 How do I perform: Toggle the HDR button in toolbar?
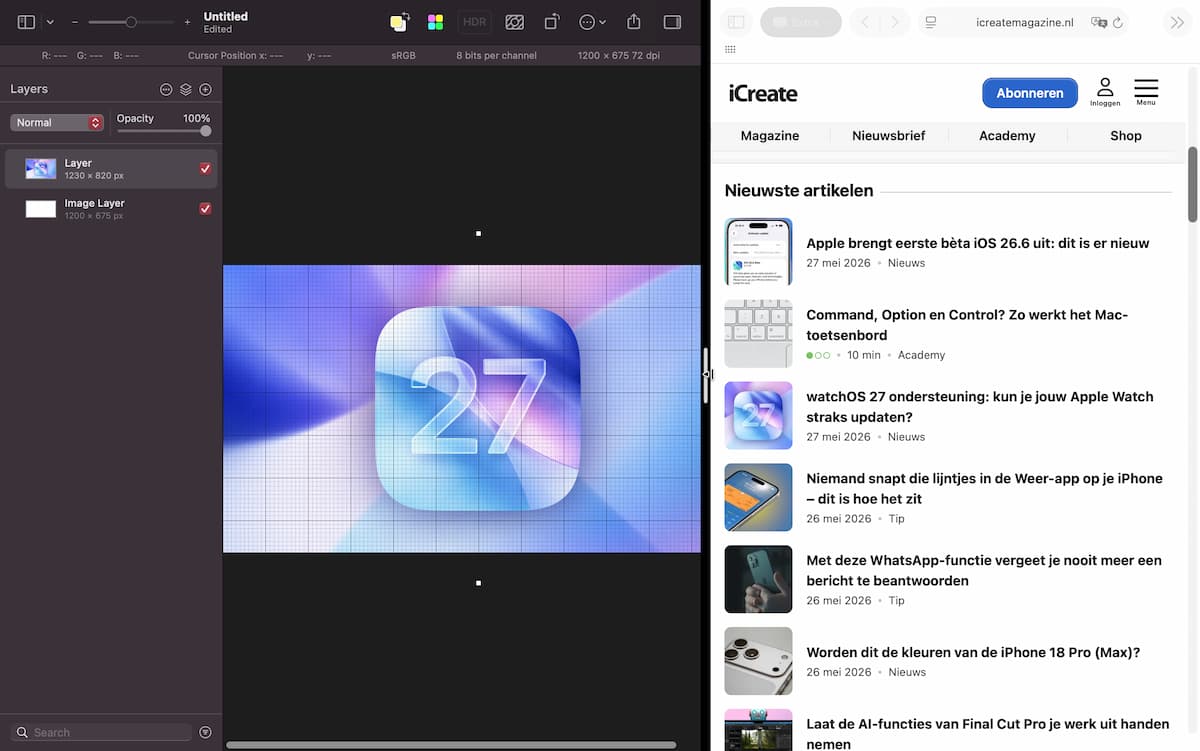pos(474,22)
